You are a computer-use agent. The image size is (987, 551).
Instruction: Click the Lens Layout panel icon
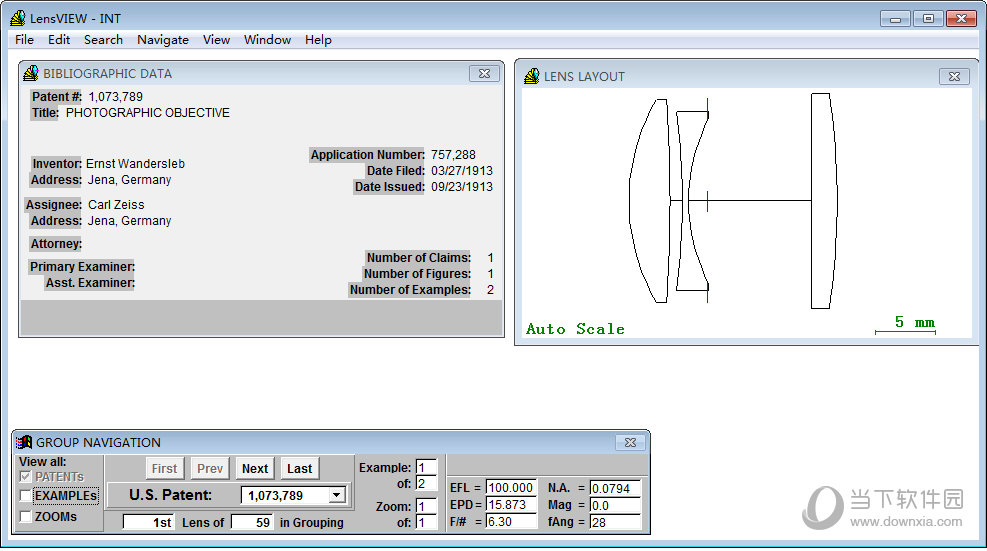tap(532, 76)
